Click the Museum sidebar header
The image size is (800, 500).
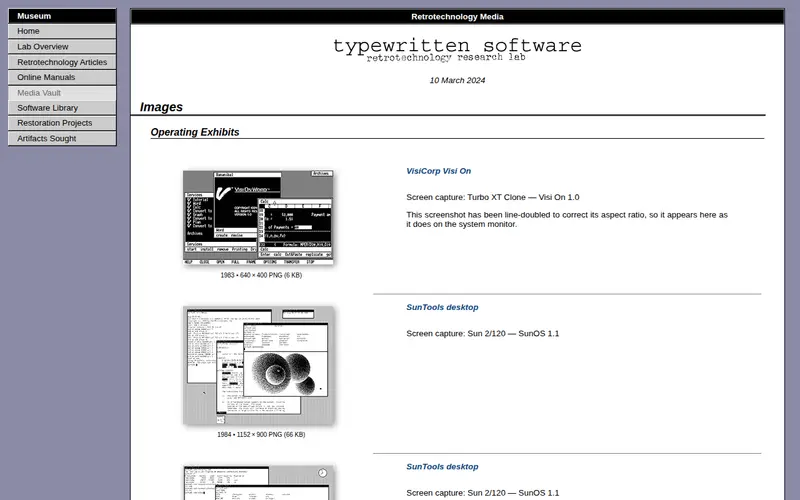click(x=62, y=16)
